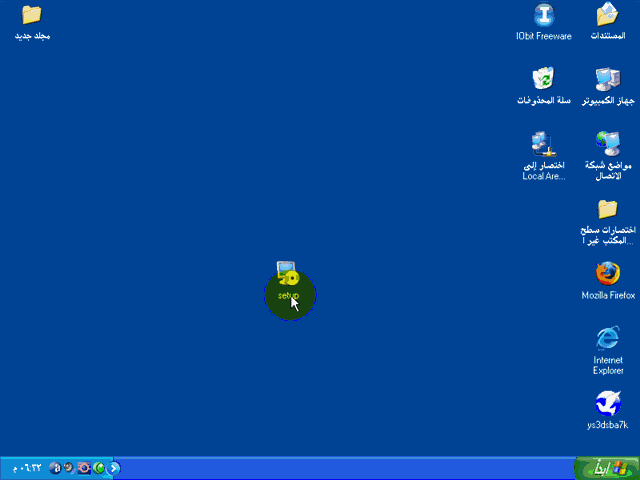Image resolution: width=640 pixels, height=480 pixels.
Task: Click the Mozilla Firefox desktop icon
Action: [x=608, y=273]
